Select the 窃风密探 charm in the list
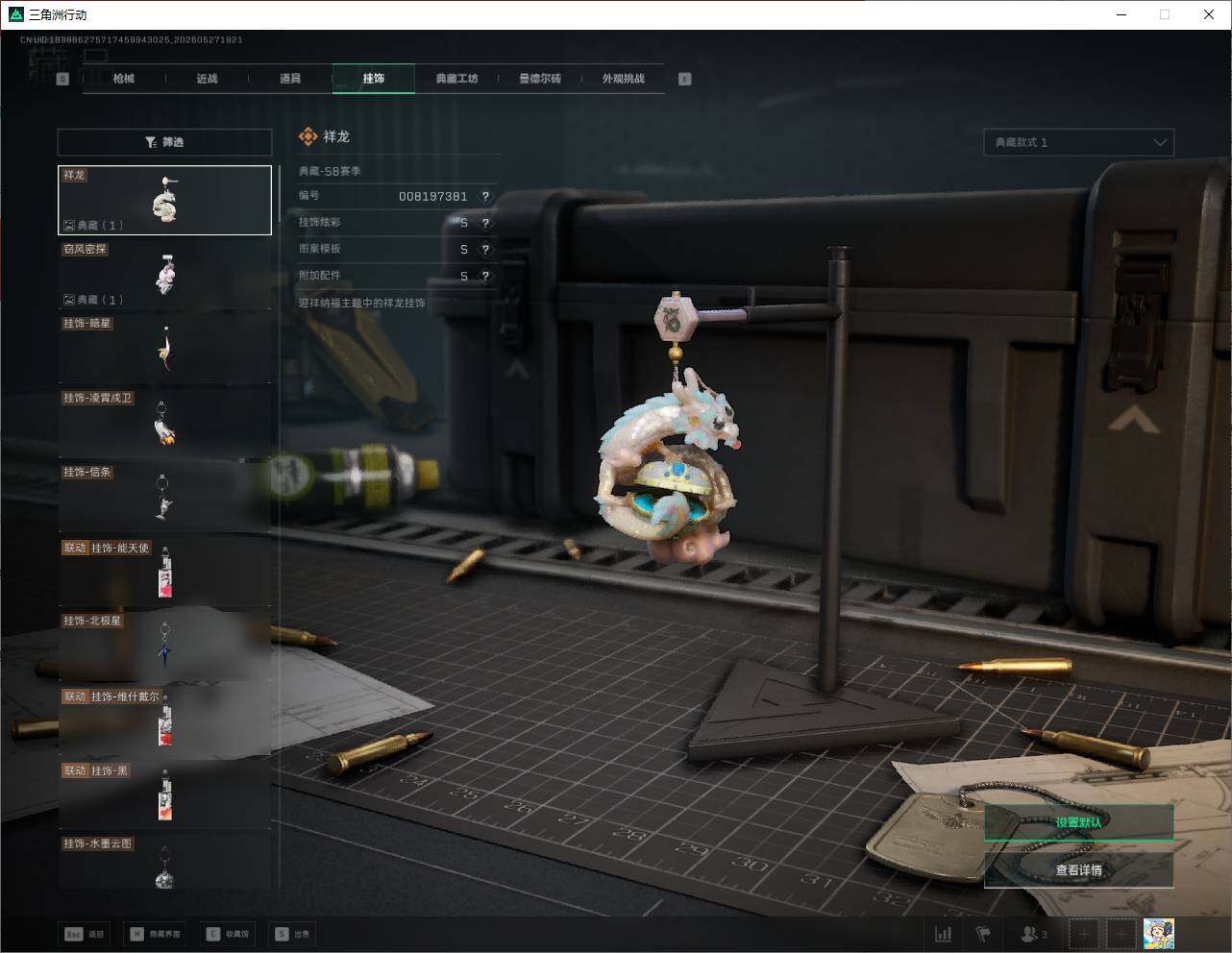1232x953 pixels. coord(164,274)
